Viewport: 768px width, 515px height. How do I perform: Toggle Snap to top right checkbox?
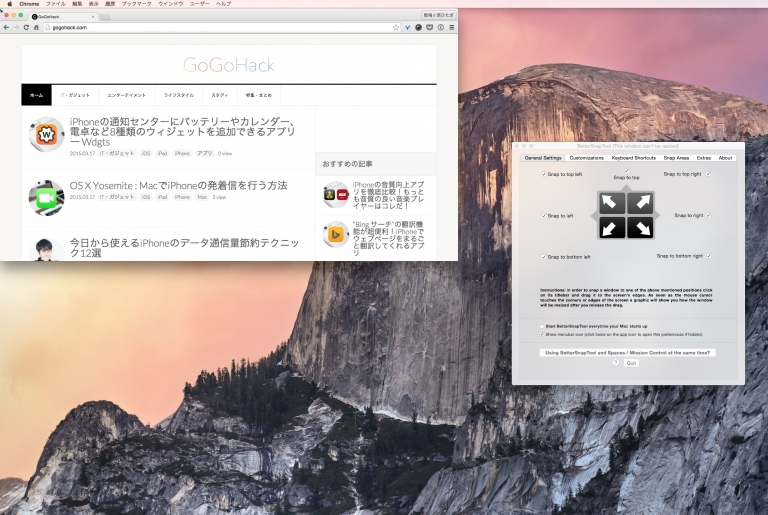coord(708,174)
